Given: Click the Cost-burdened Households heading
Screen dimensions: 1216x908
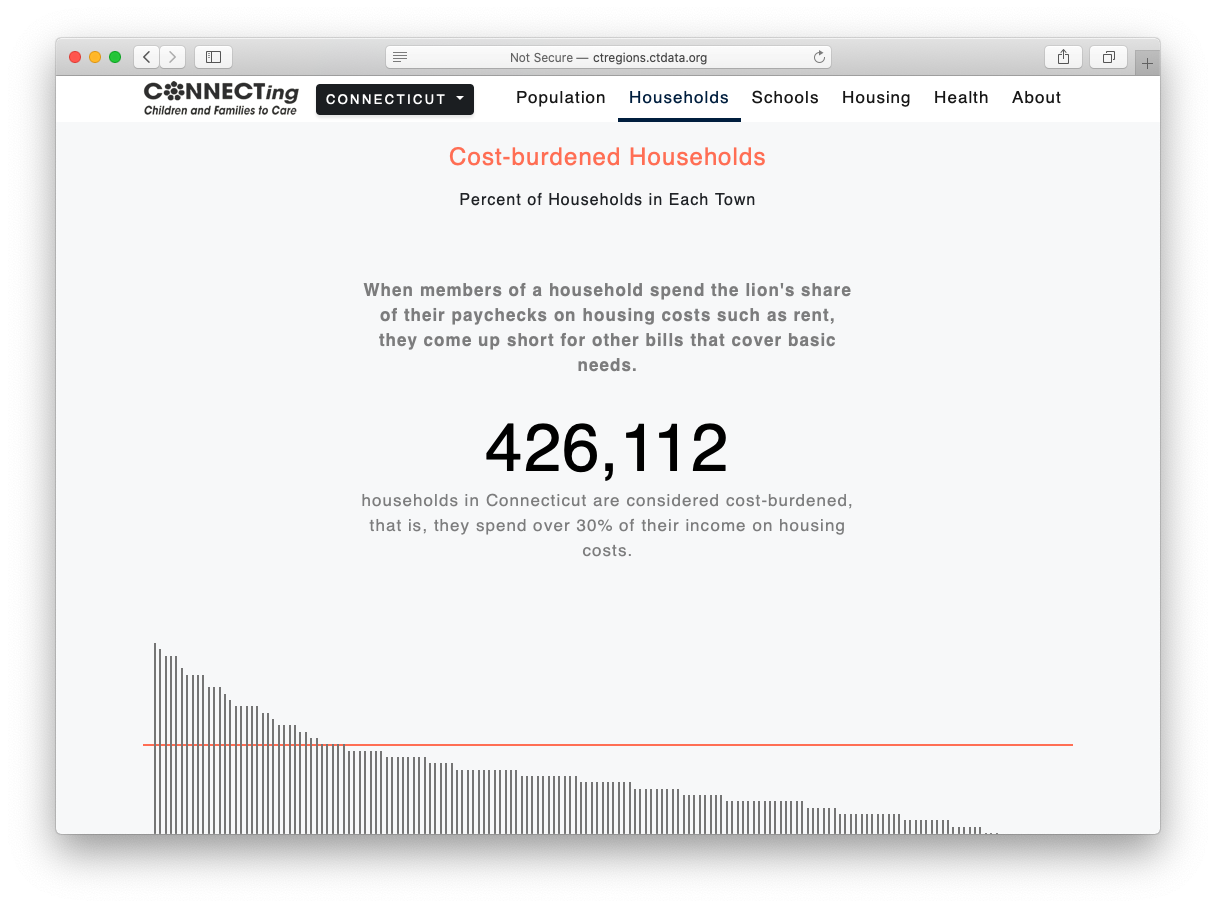Looking at the screenshot, I should [607, 157].
